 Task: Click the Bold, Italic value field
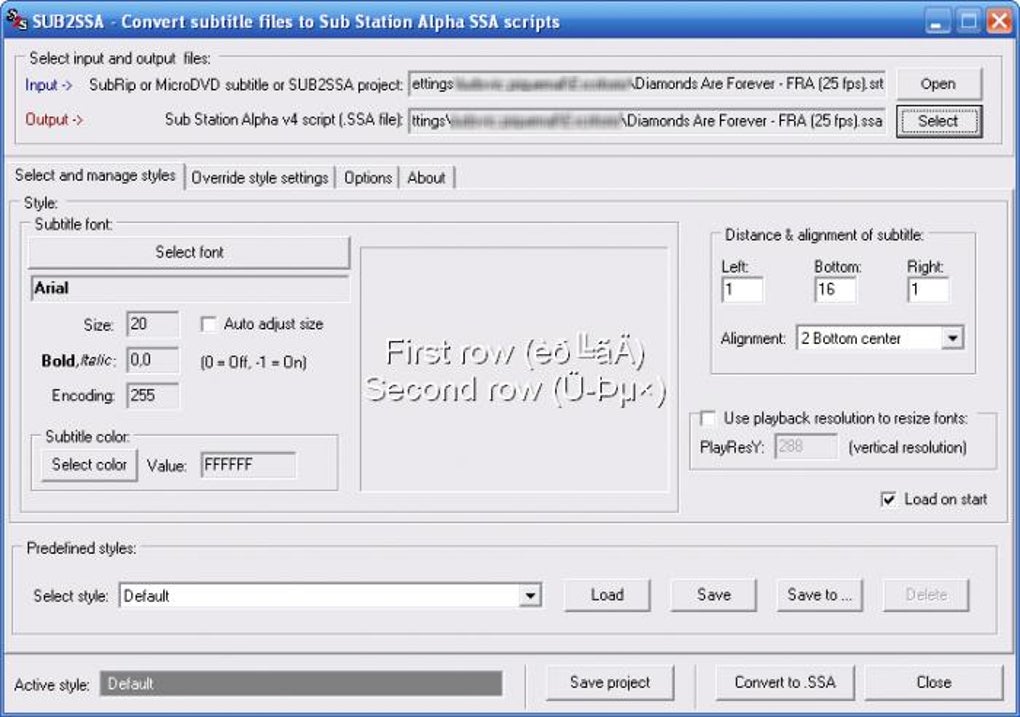click(152, 360)
